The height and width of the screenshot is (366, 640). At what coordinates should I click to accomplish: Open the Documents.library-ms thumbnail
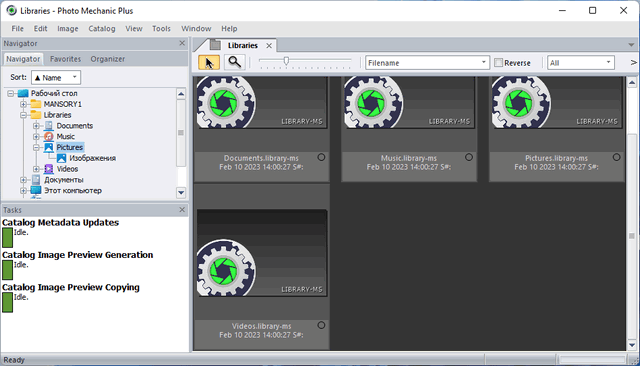261,102
